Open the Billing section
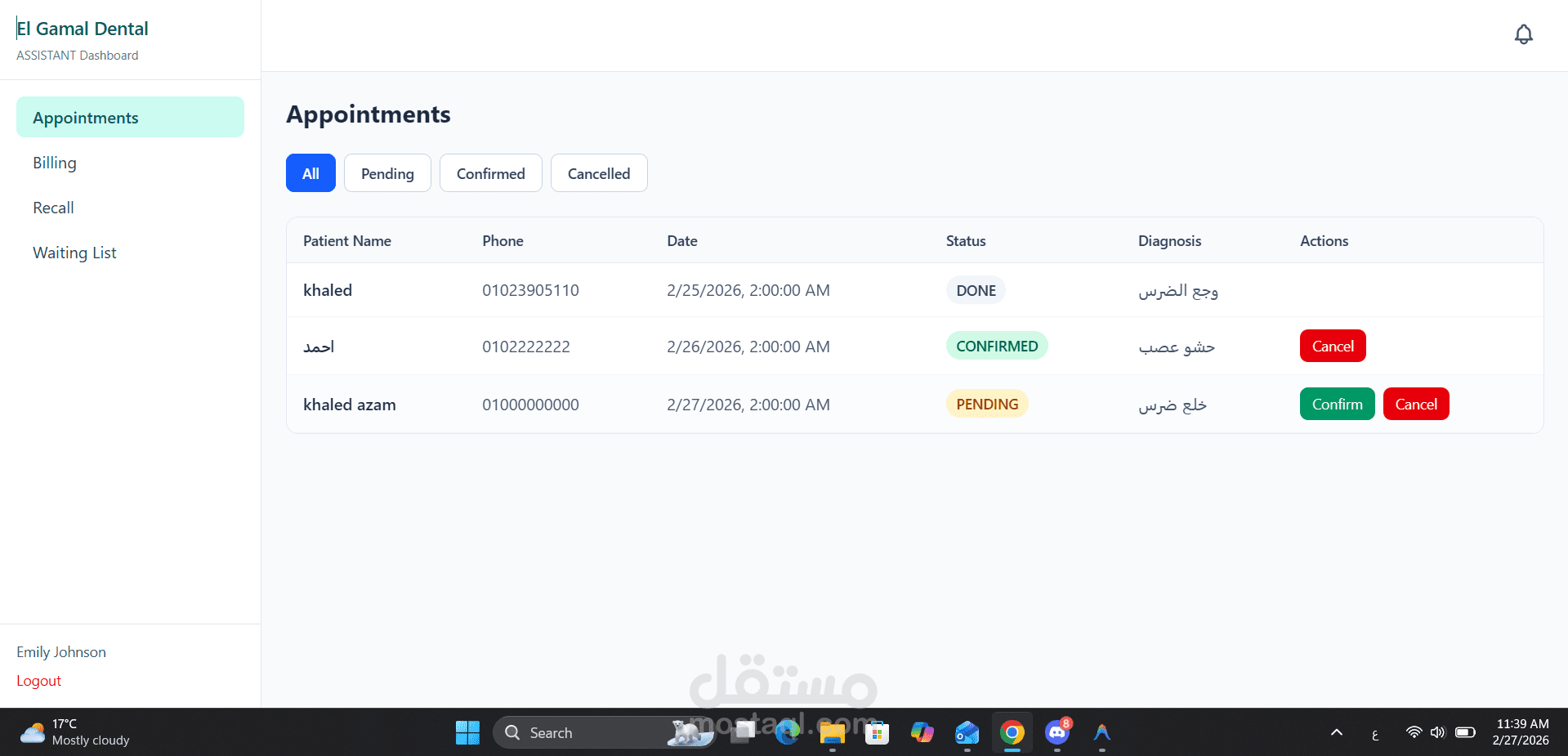1568x756 pixels. (55, 163)
